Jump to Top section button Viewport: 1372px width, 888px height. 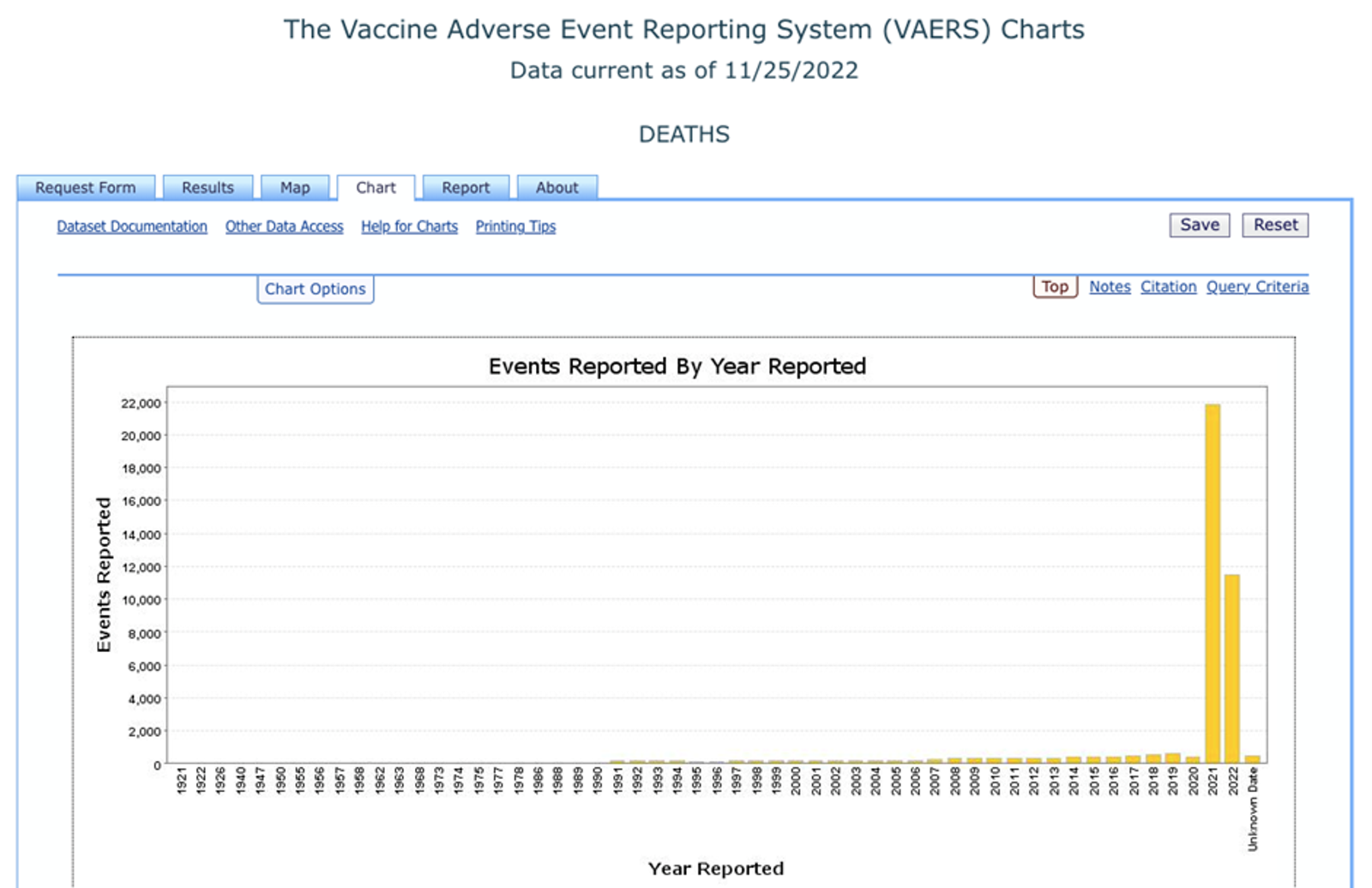point(1055,287)
